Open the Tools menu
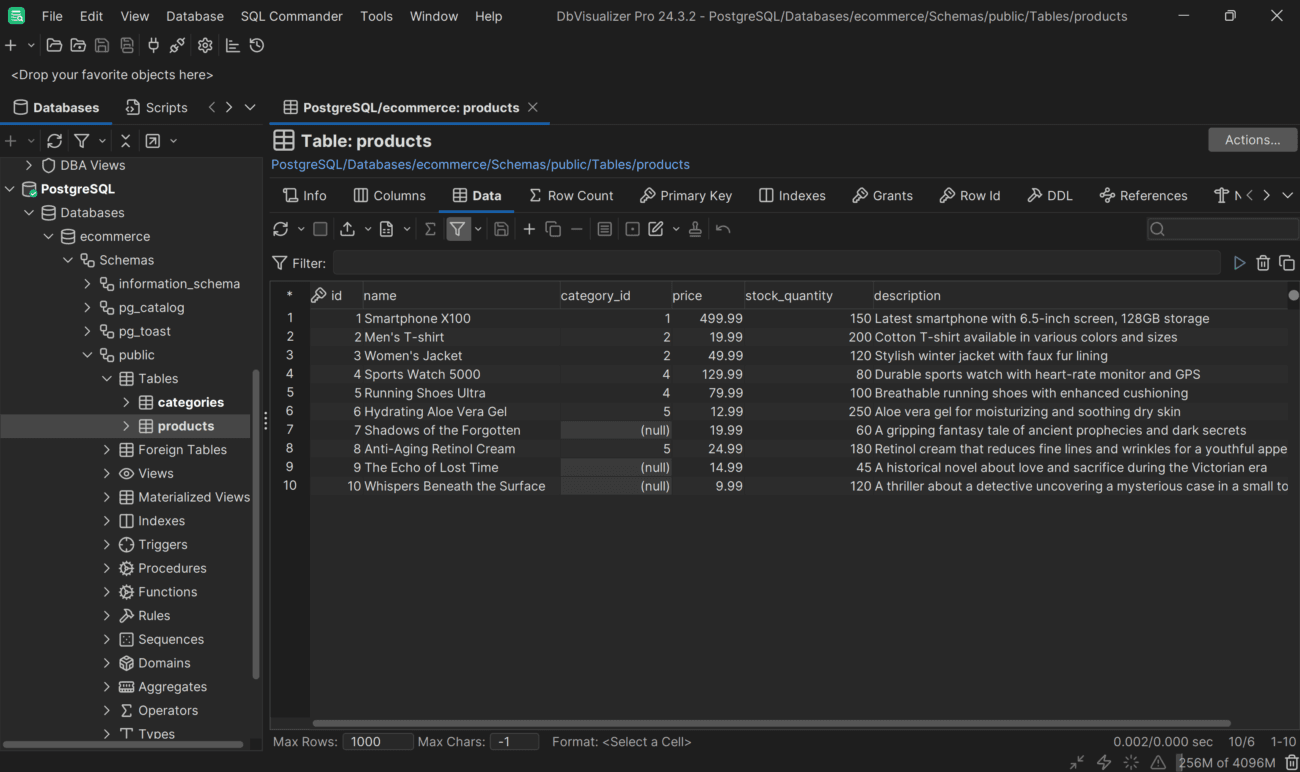1300x772 pixels. [x=376, y=16]
